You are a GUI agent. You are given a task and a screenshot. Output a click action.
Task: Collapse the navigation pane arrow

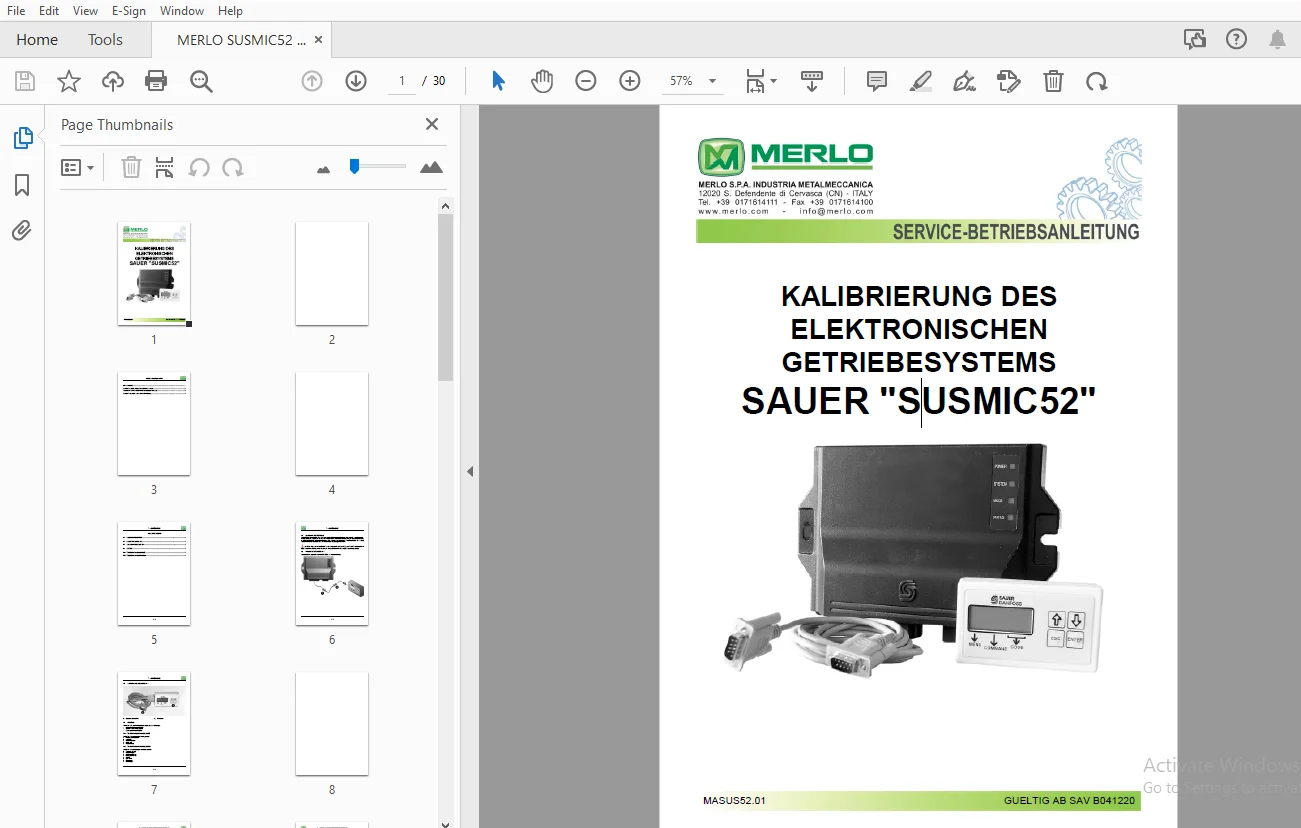(x=470, y=471)
